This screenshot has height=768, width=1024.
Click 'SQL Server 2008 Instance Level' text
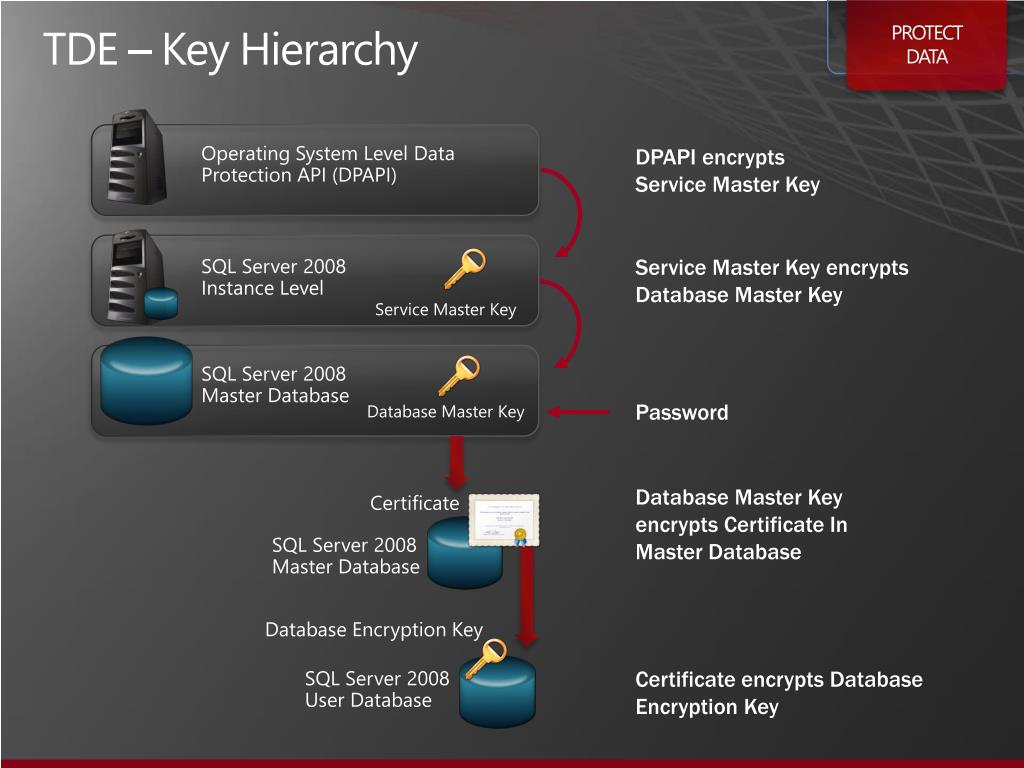click(274, 277)
